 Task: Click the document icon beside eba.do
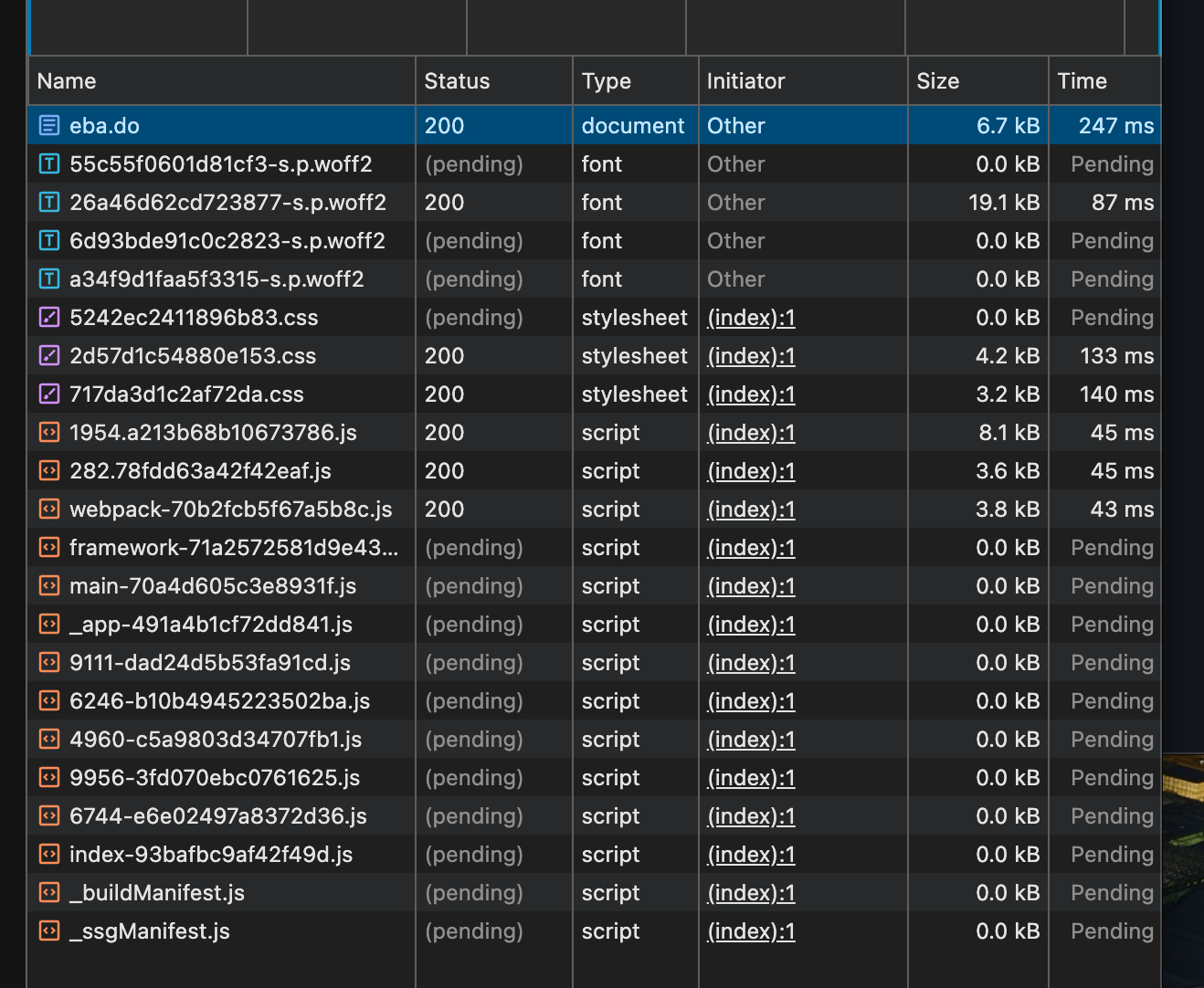point(49,126)
